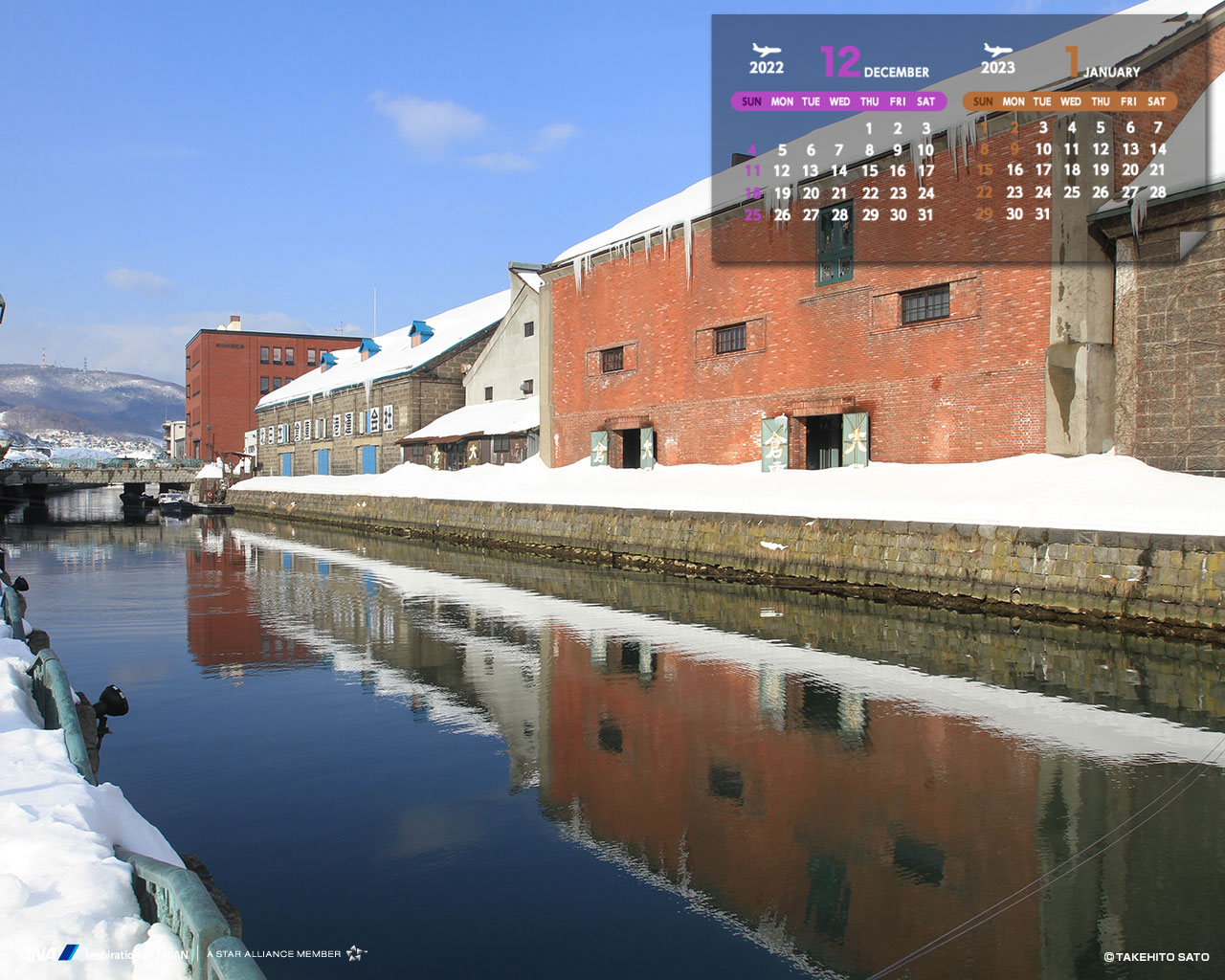Click the page-curl corner of the calendar

(1192, 244)
